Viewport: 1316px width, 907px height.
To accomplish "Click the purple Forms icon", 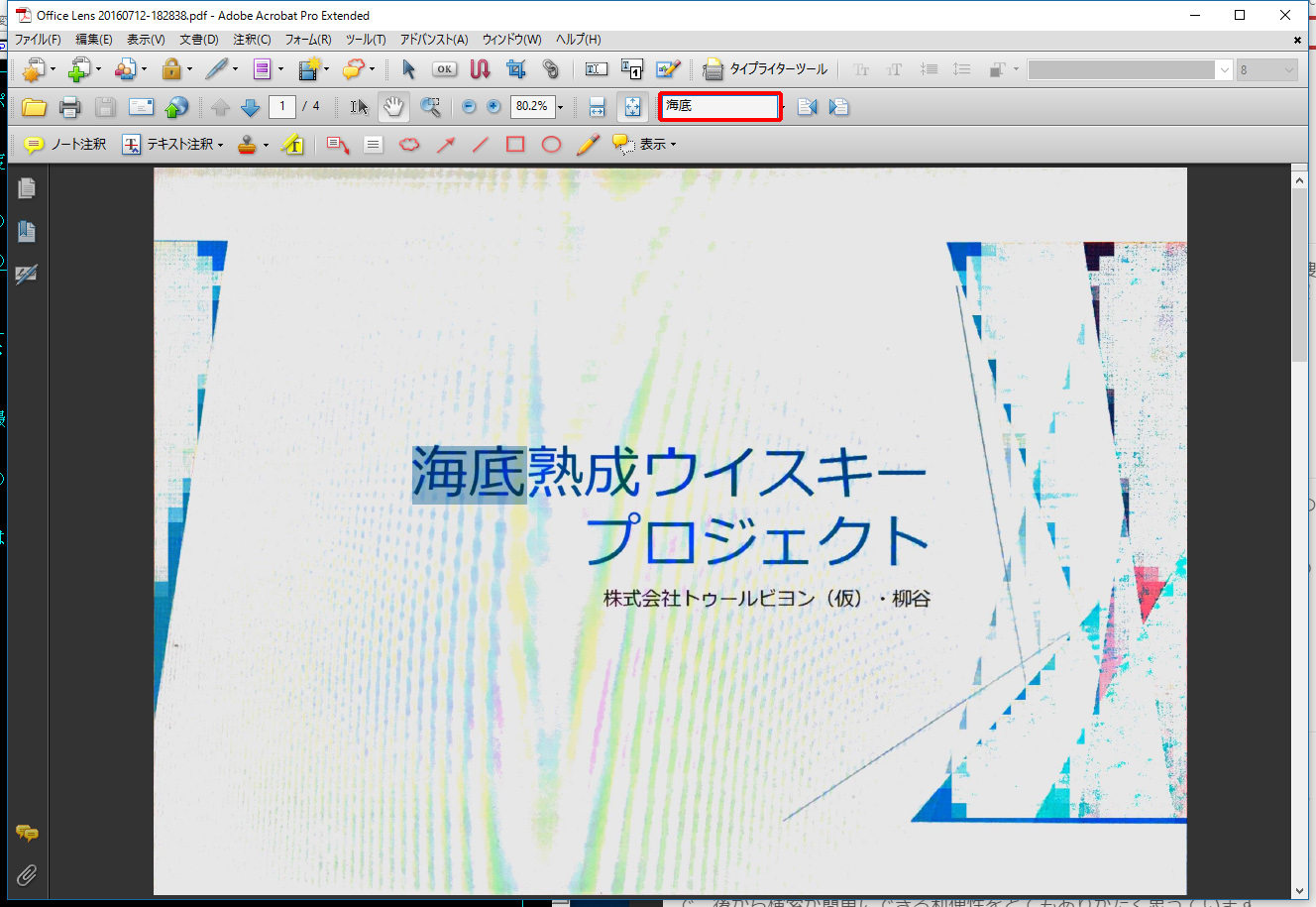I will 262,69.
